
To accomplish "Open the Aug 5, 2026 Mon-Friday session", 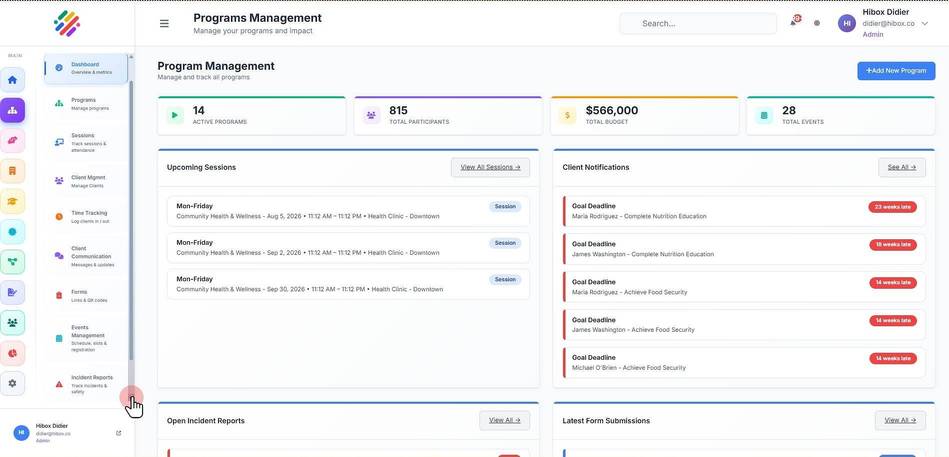I will [x=348, y=211].
